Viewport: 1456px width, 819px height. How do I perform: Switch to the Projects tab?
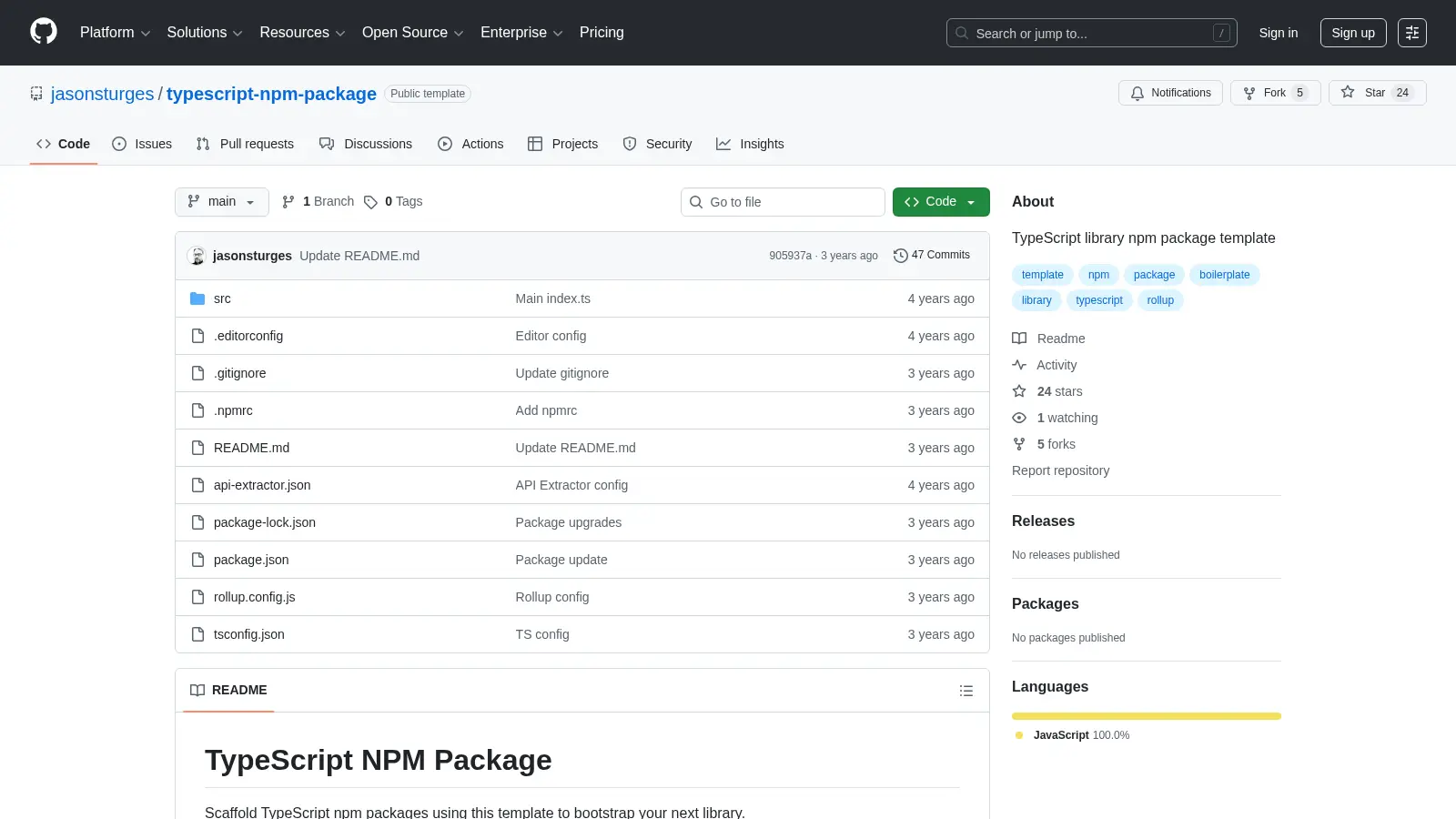tap(563, 144)
